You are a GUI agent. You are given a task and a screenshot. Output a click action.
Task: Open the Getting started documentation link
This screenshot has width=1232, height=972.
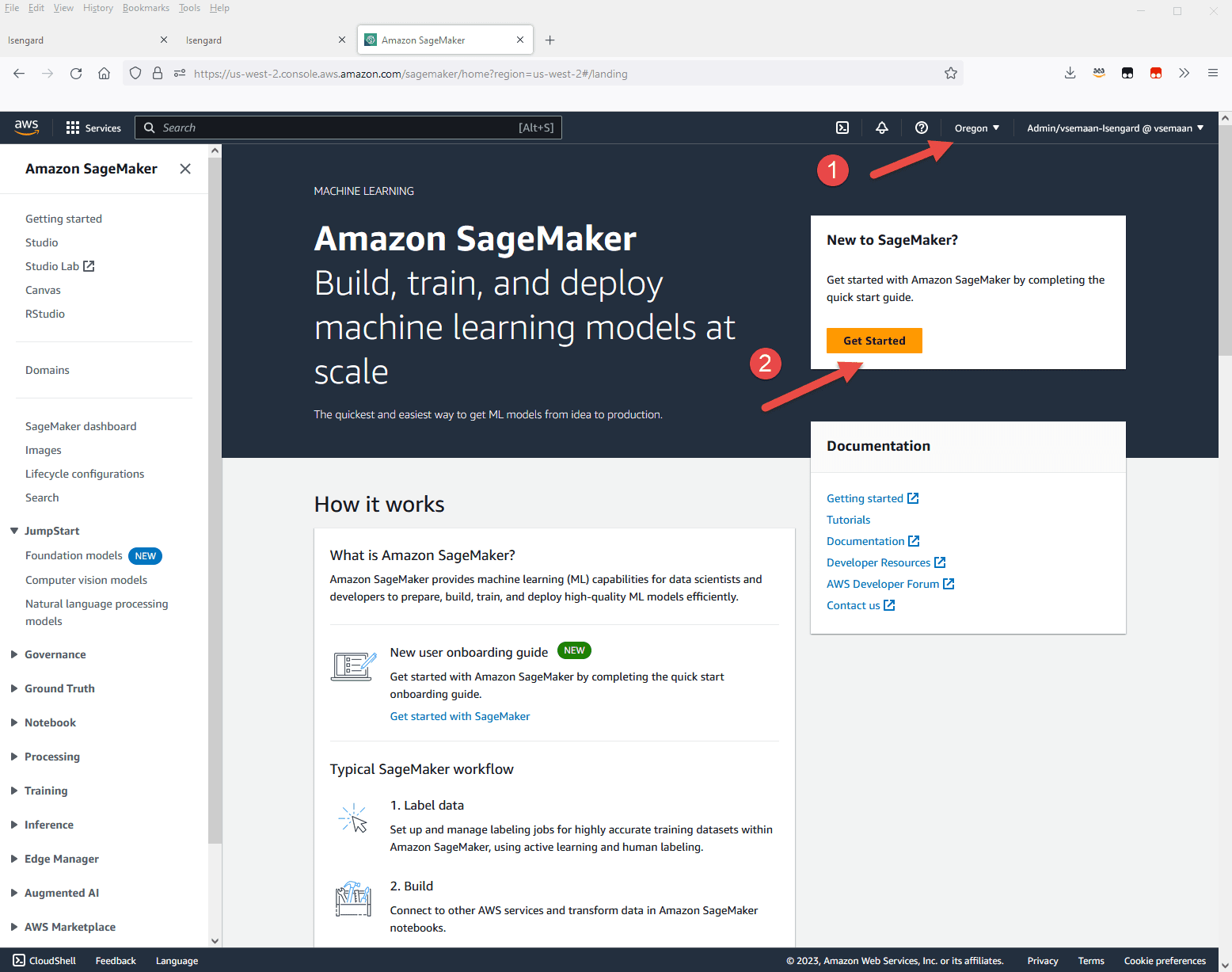tap(873, 498)
